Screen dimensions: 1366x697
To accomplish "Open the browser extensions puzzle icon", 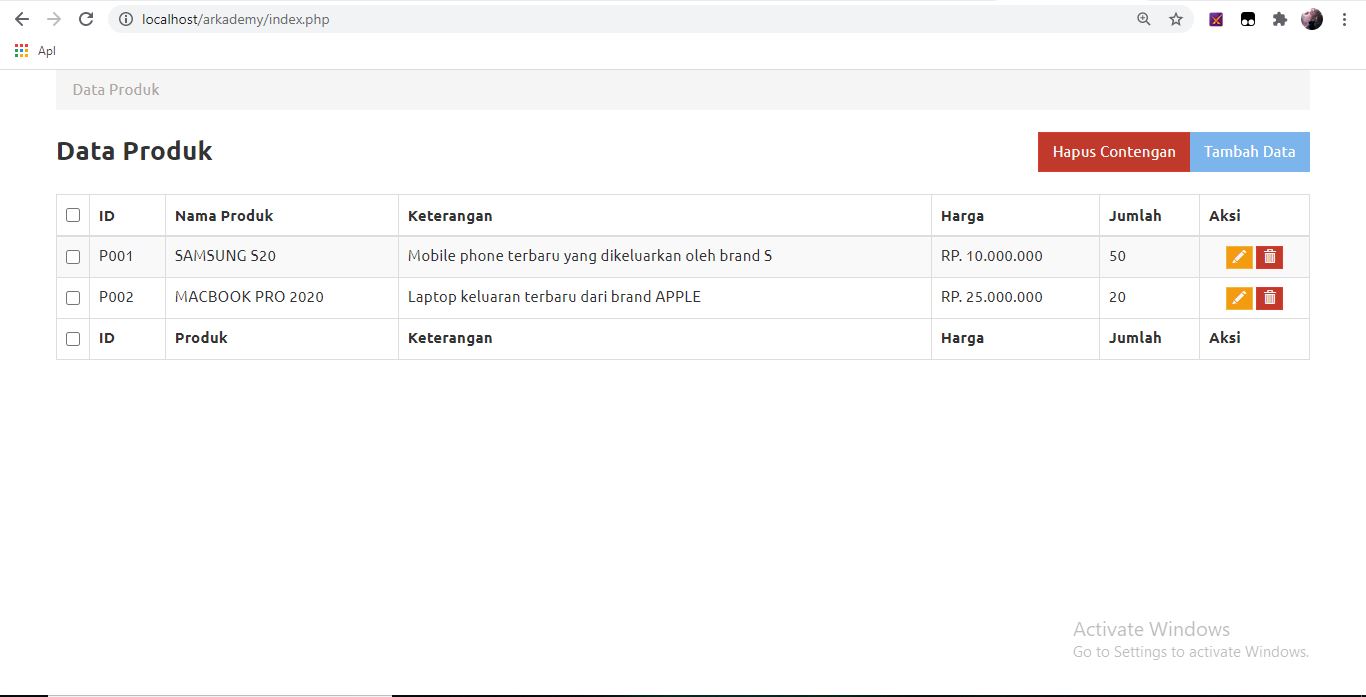I will [1280, 18].
